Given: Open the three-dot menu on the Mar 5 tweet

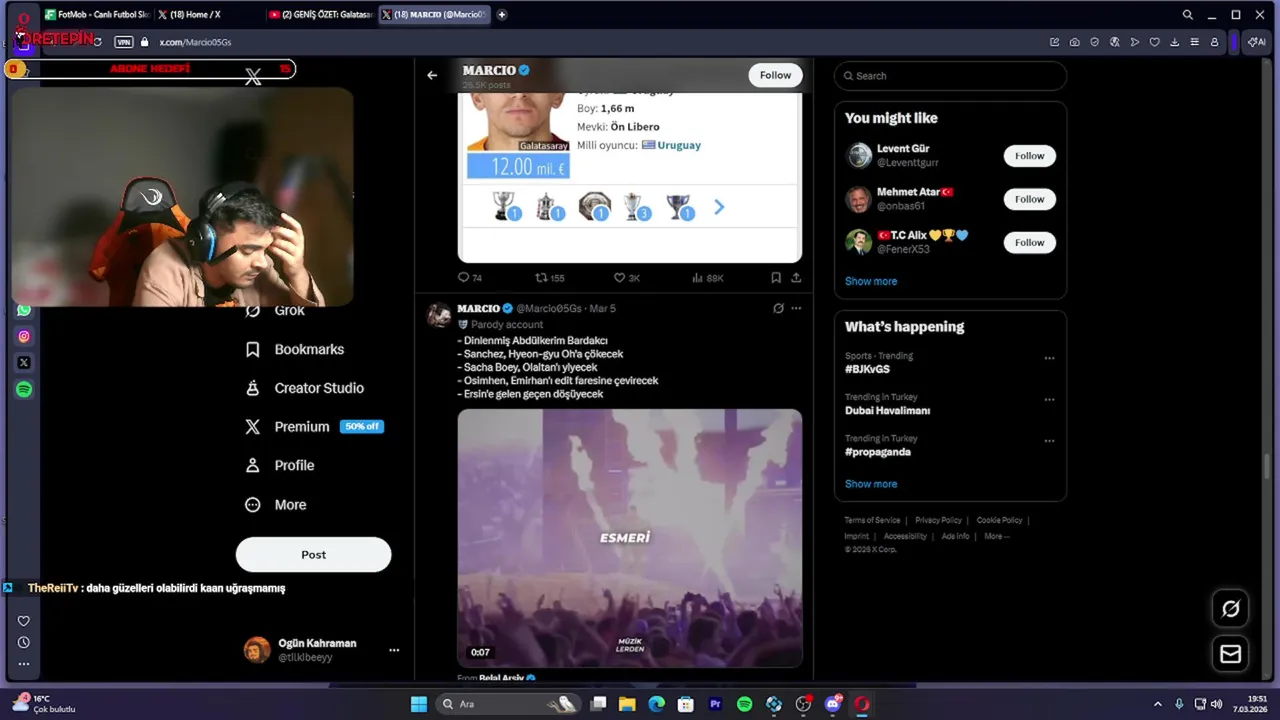Looking at the screenshot, I should (x=796, y=308).
